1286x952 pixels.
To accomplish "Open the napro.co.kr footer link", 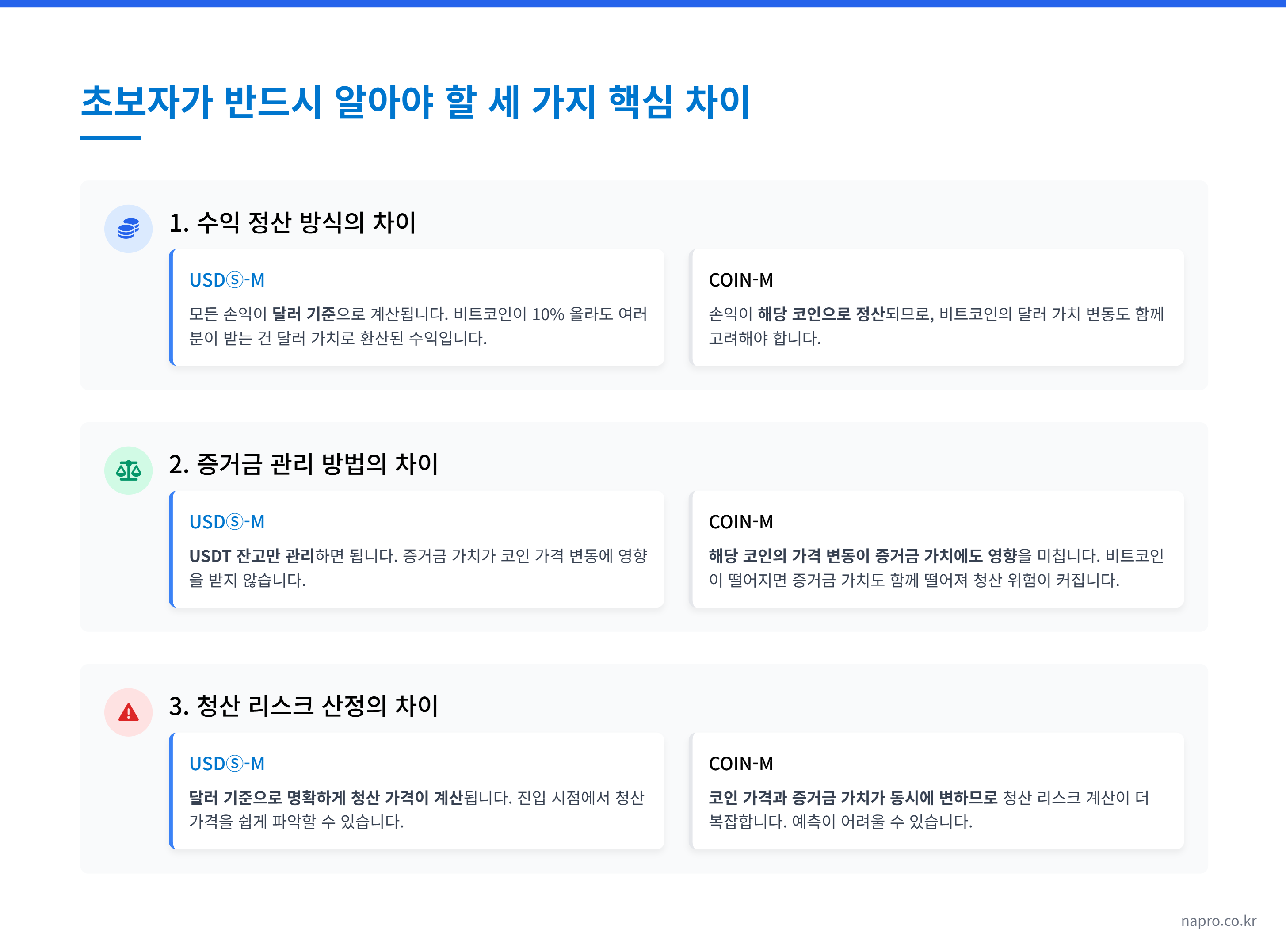I will coord(1218,920).
